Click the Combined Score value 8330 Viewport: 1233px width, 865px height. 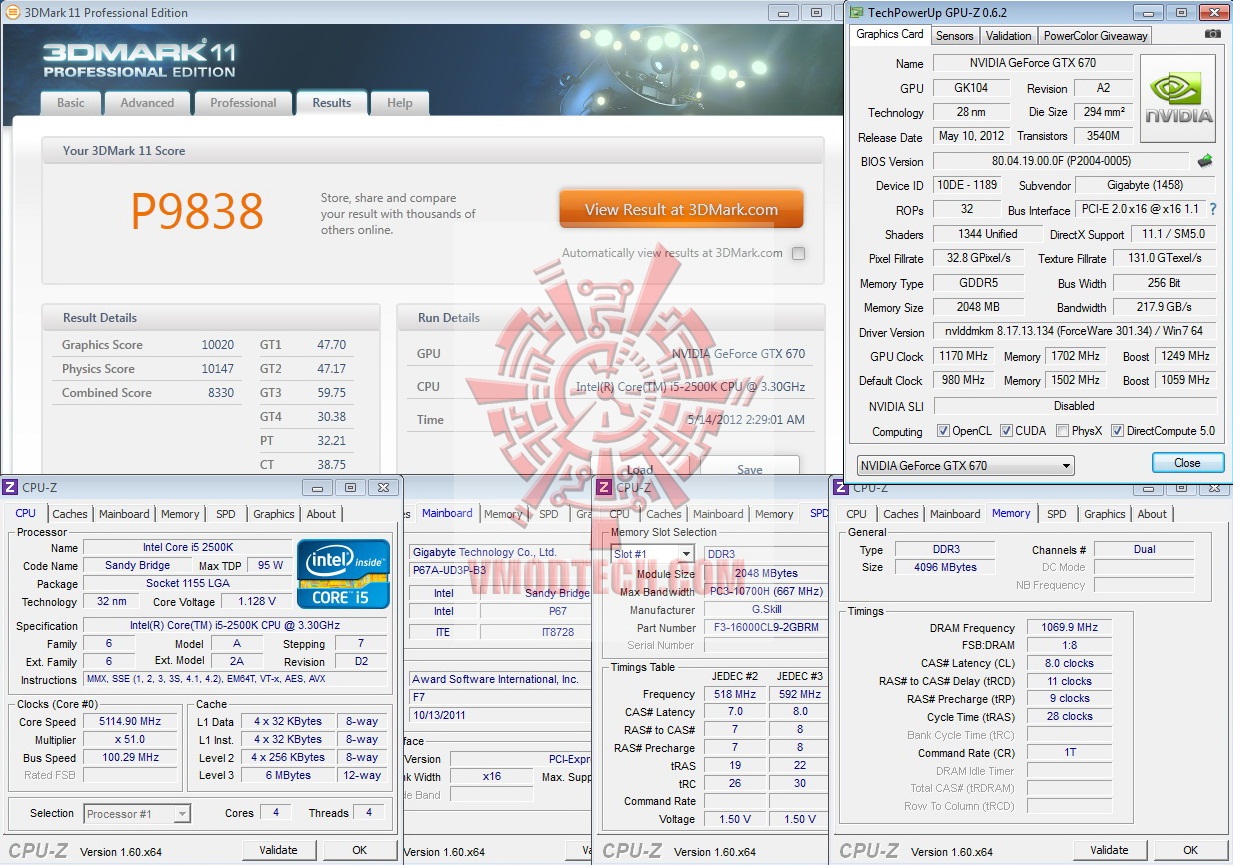coord(220,393)
